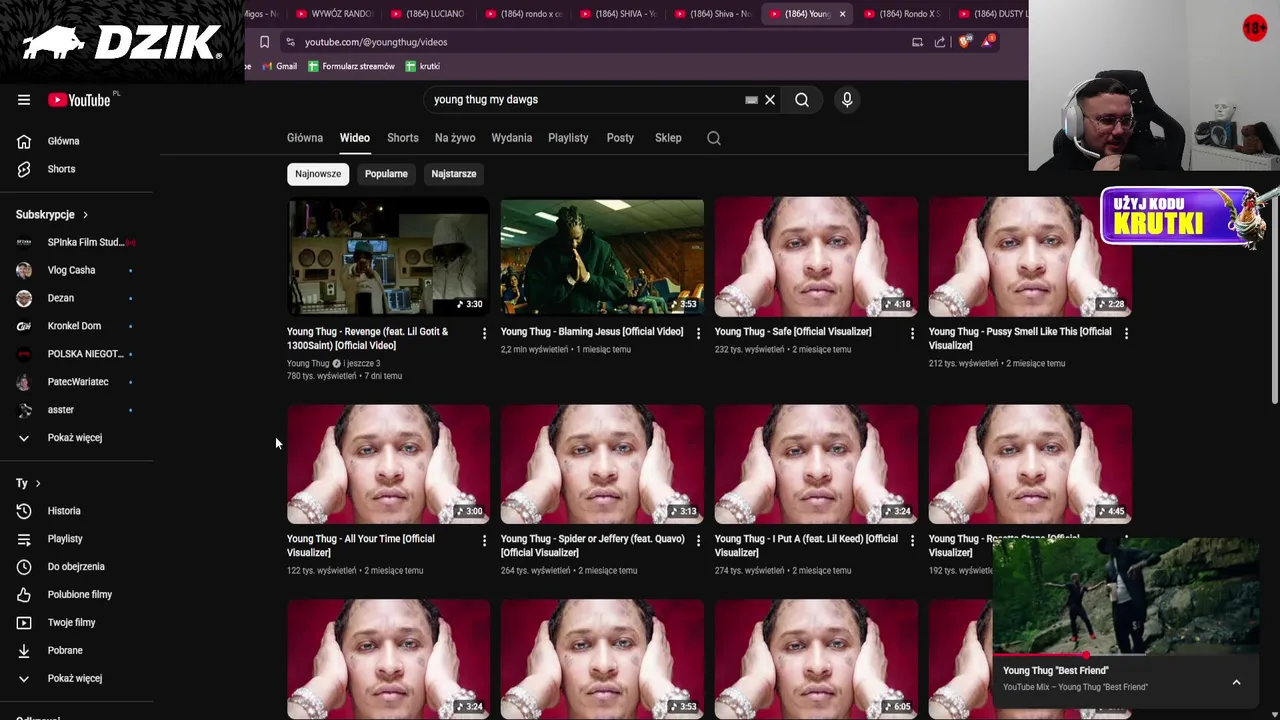The image size is (1280, 720).
Task: Start voice search with microphone icon
Action: click(847, 100)
